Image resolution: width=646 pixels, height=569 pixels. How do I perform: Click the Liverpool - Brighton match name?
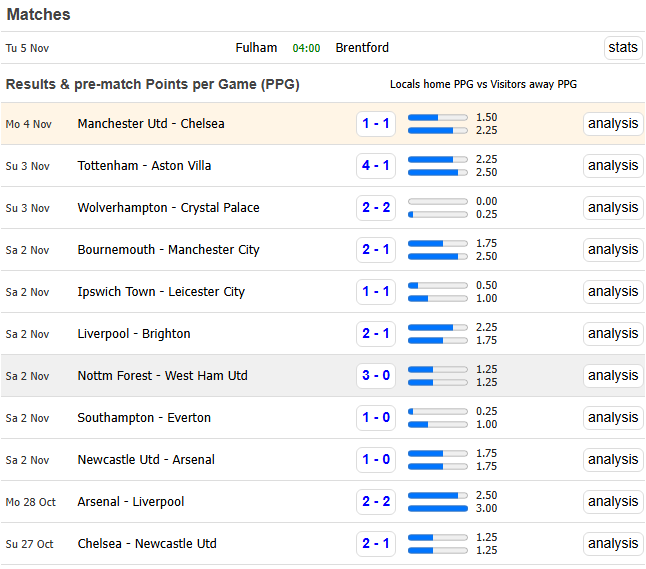point(134,334)
